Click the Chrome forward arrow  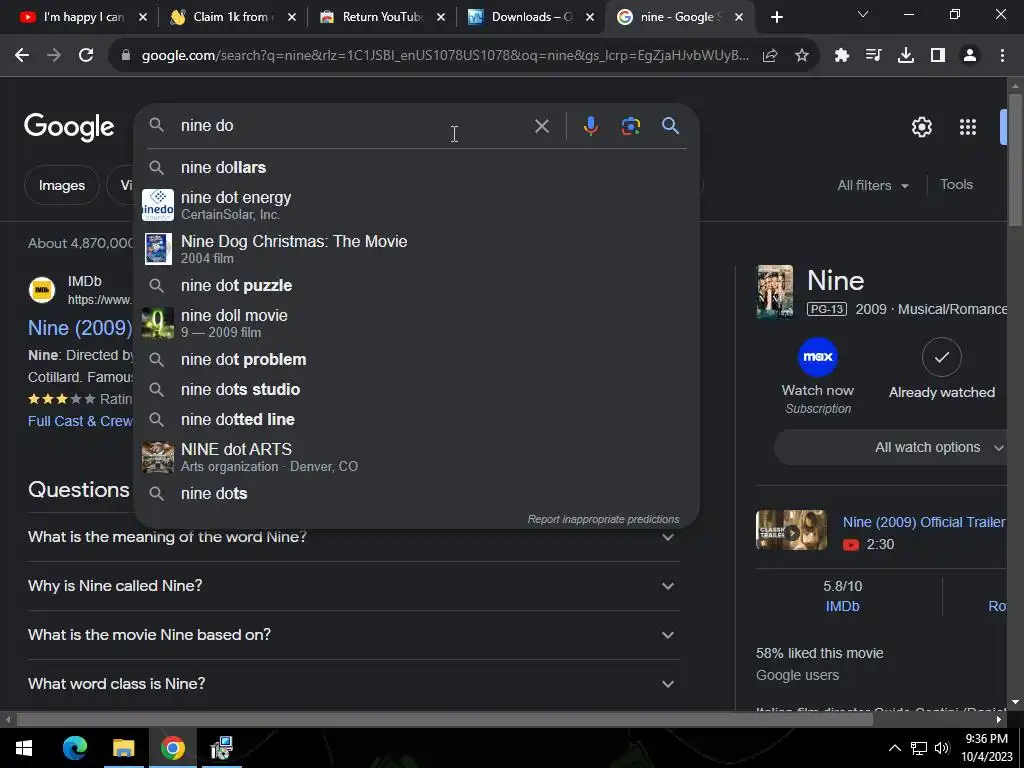[x=54, y=56]
